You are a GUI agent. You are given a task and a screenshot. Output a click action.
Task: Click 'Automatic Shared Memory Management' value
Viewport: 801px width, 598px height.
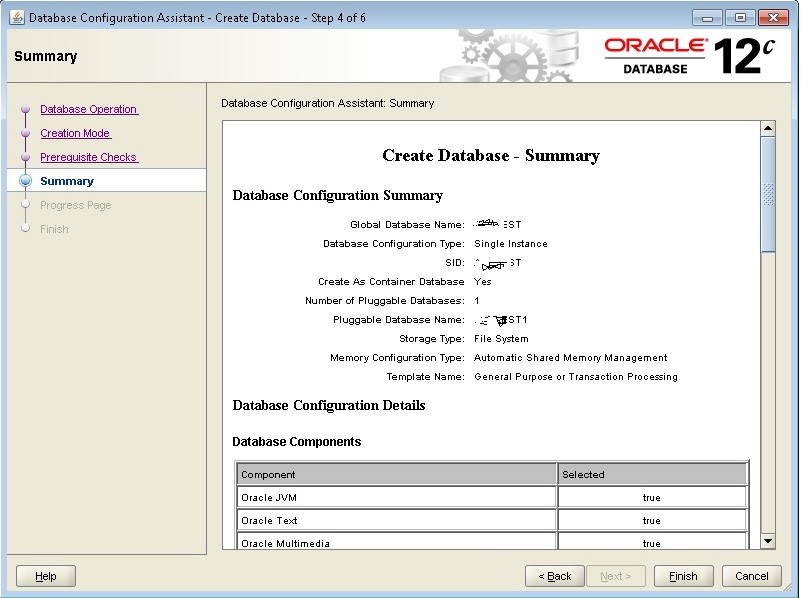pos(571,357)
